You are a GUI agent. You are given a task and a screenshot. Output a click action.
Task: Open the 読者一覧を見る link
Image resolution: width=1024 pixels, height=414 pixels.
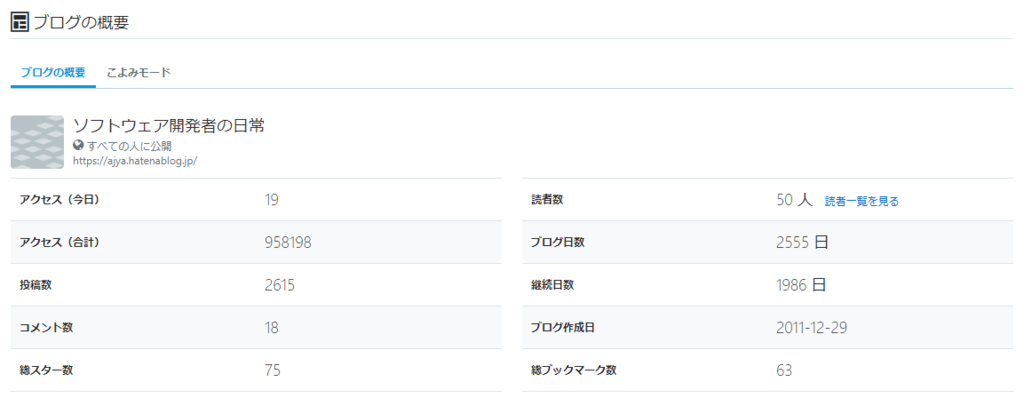coord(862,201)
